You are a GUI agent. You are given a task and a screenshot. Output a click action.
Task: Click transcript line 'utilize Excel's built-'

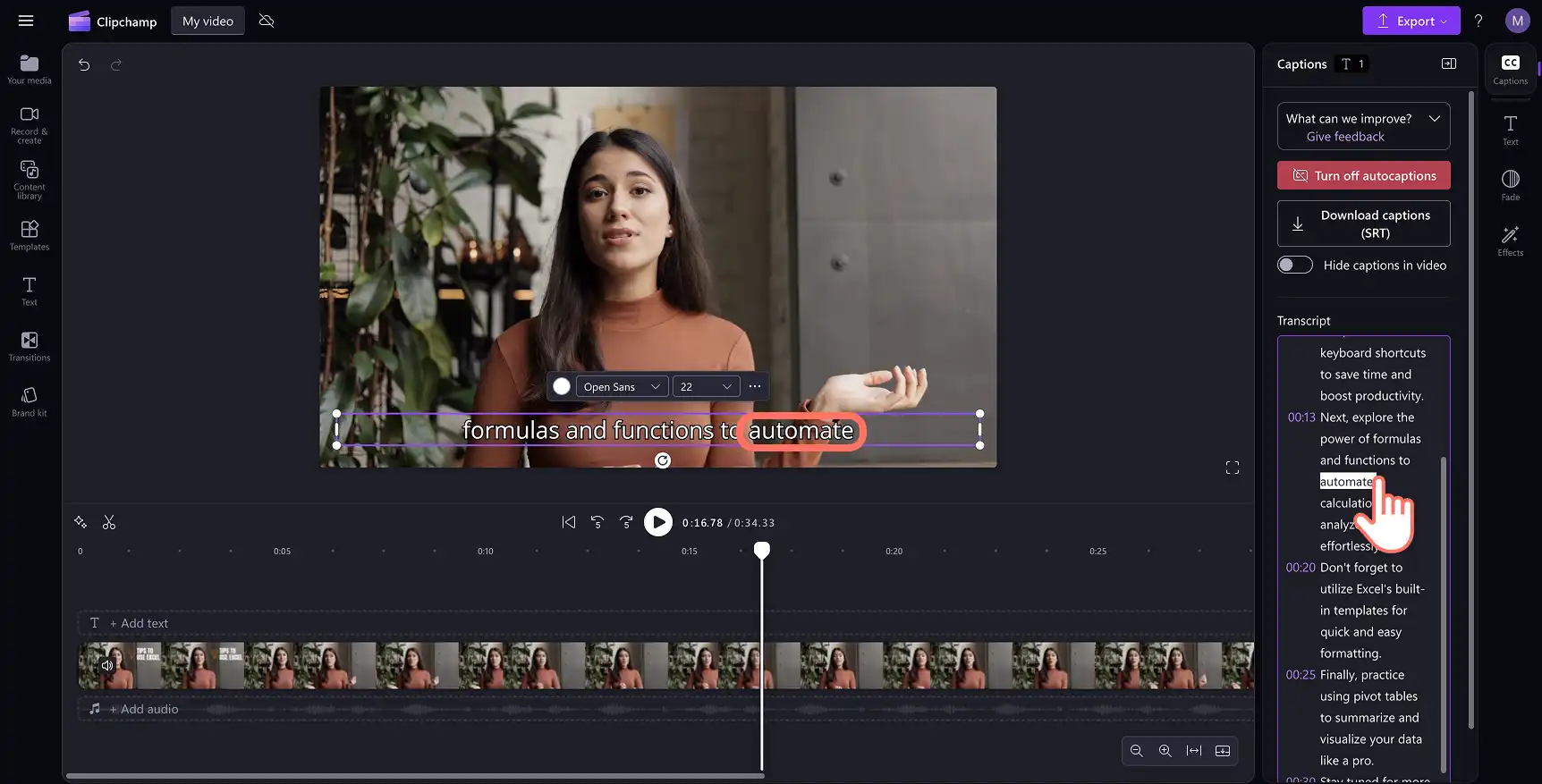click(x=1372, y=589)
